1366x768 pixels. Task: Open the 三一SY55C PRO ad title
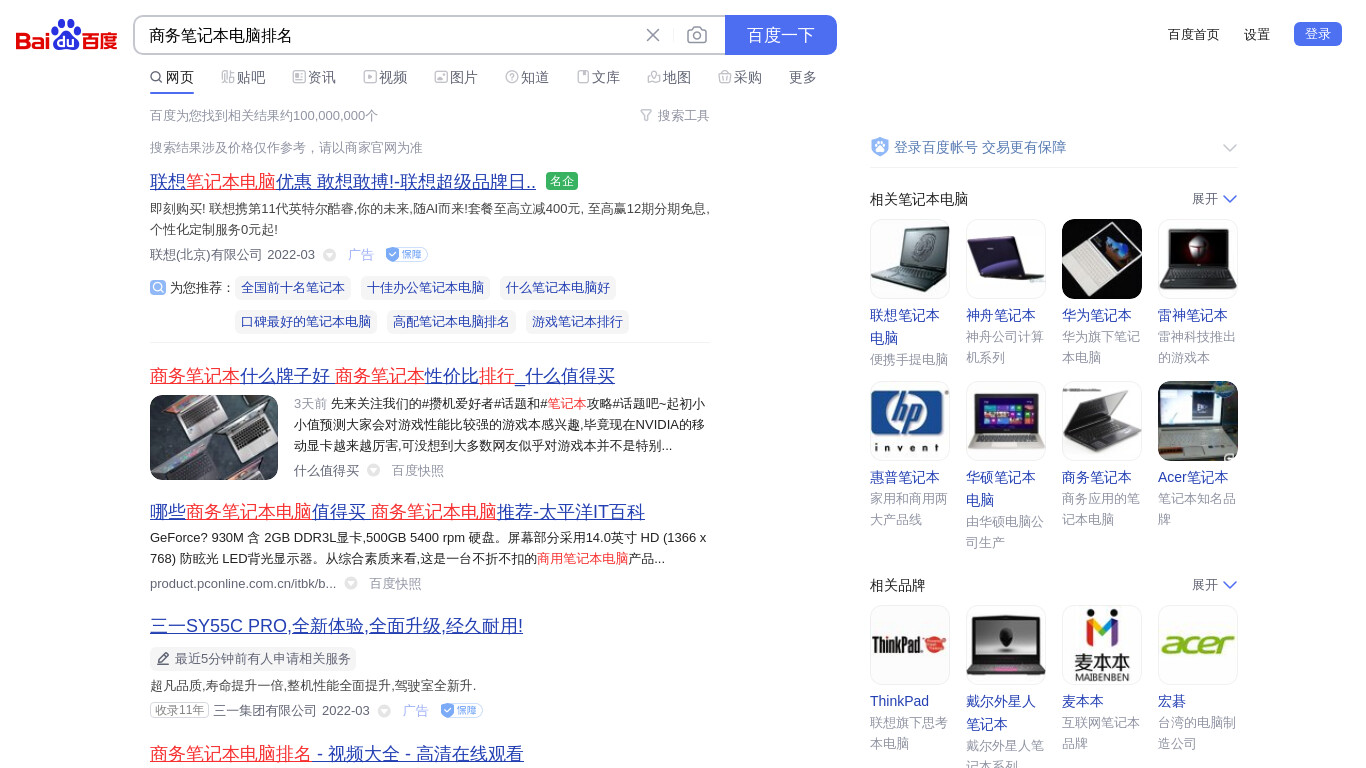click(x=336, y=626)
